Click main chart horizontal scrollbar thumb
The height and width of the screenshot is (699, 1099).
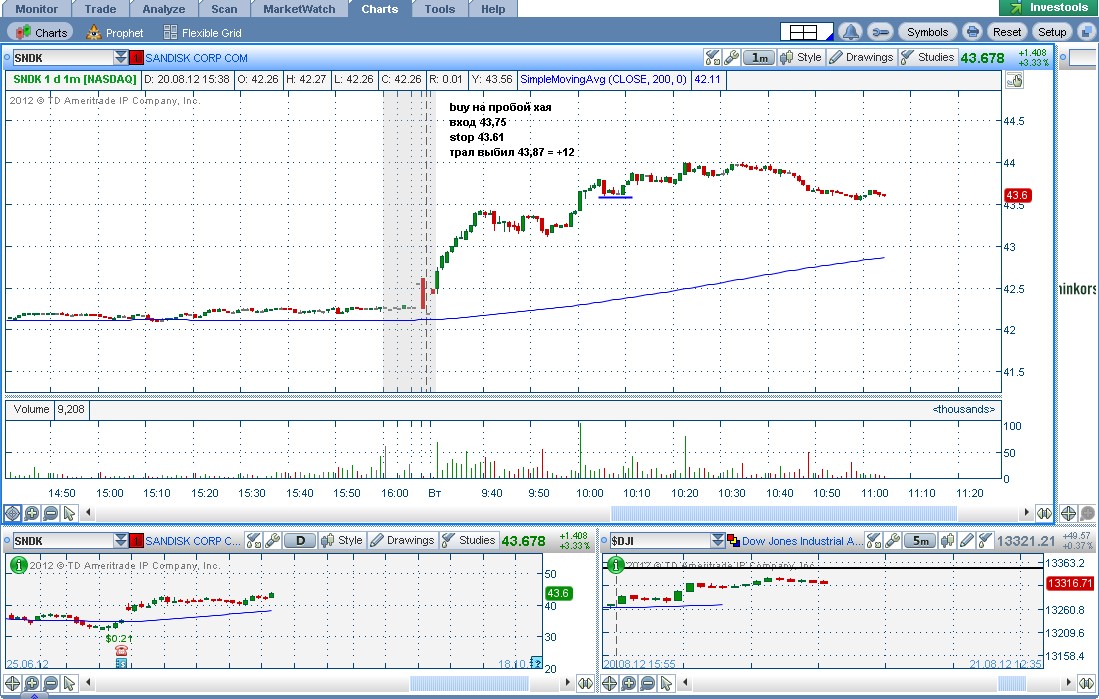click(784, 513)
